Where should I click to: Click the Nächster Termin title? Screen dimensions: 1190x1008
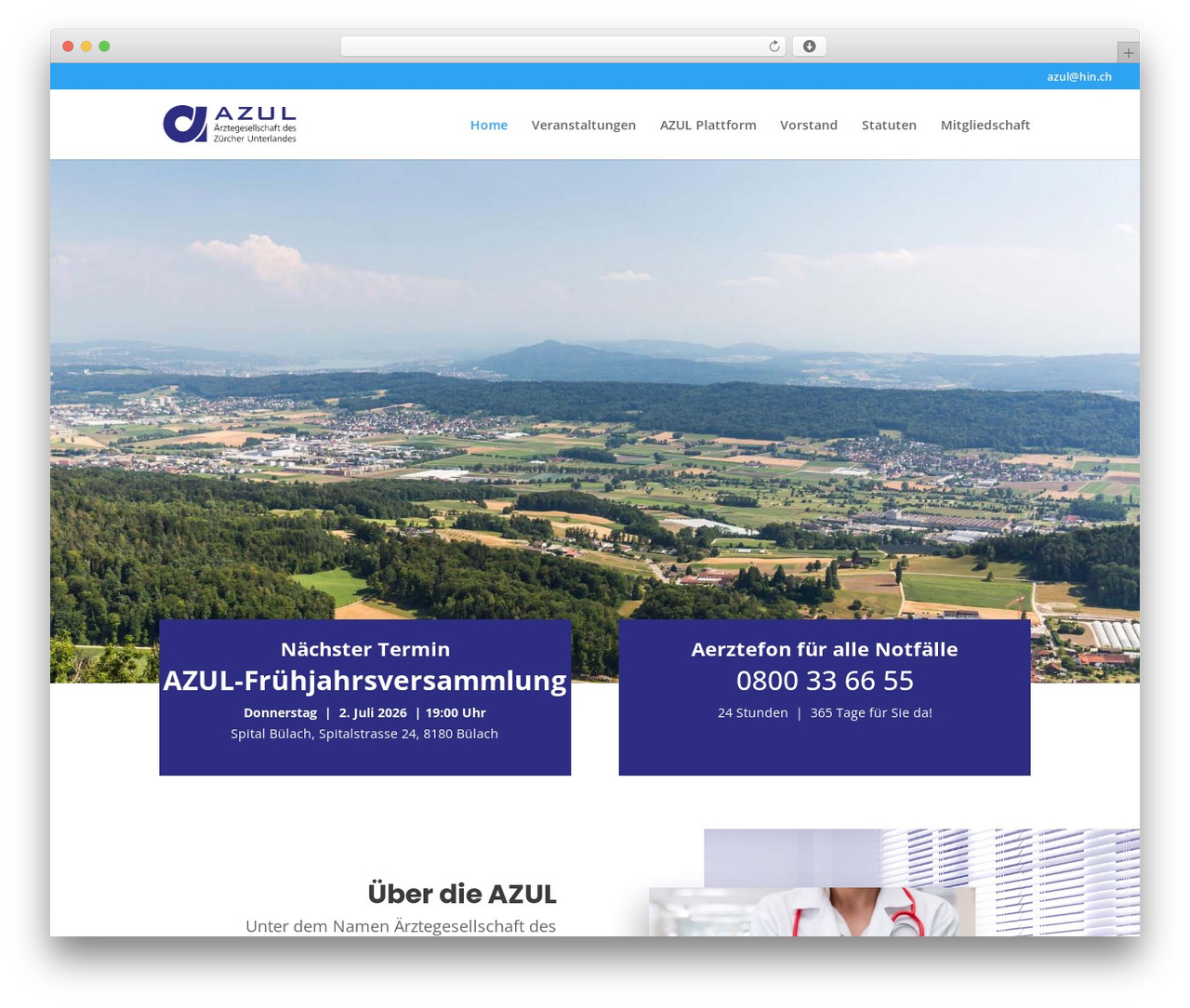[365, 649]
